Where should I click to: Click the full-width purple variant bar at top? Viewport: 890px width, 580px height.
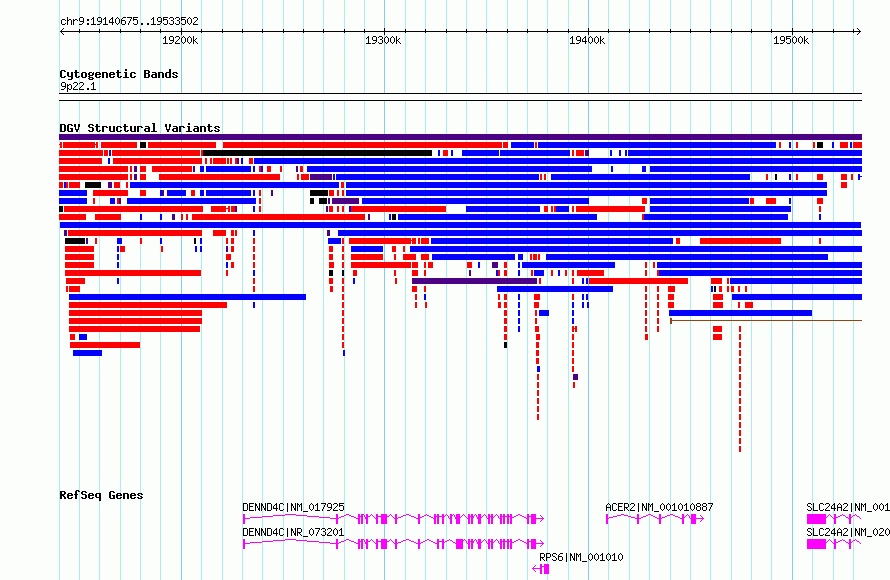coord(460,137)
